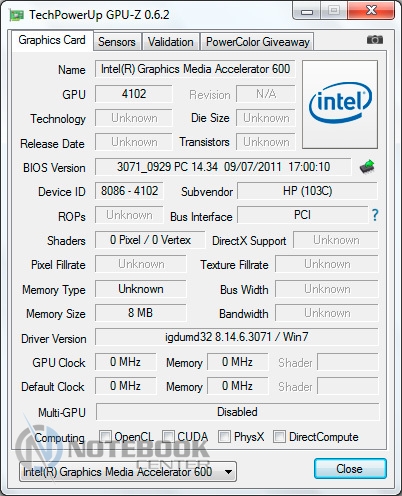Click the Bus Interface question mark
Viewport: 402px width, 496px height.
[375, 215]
